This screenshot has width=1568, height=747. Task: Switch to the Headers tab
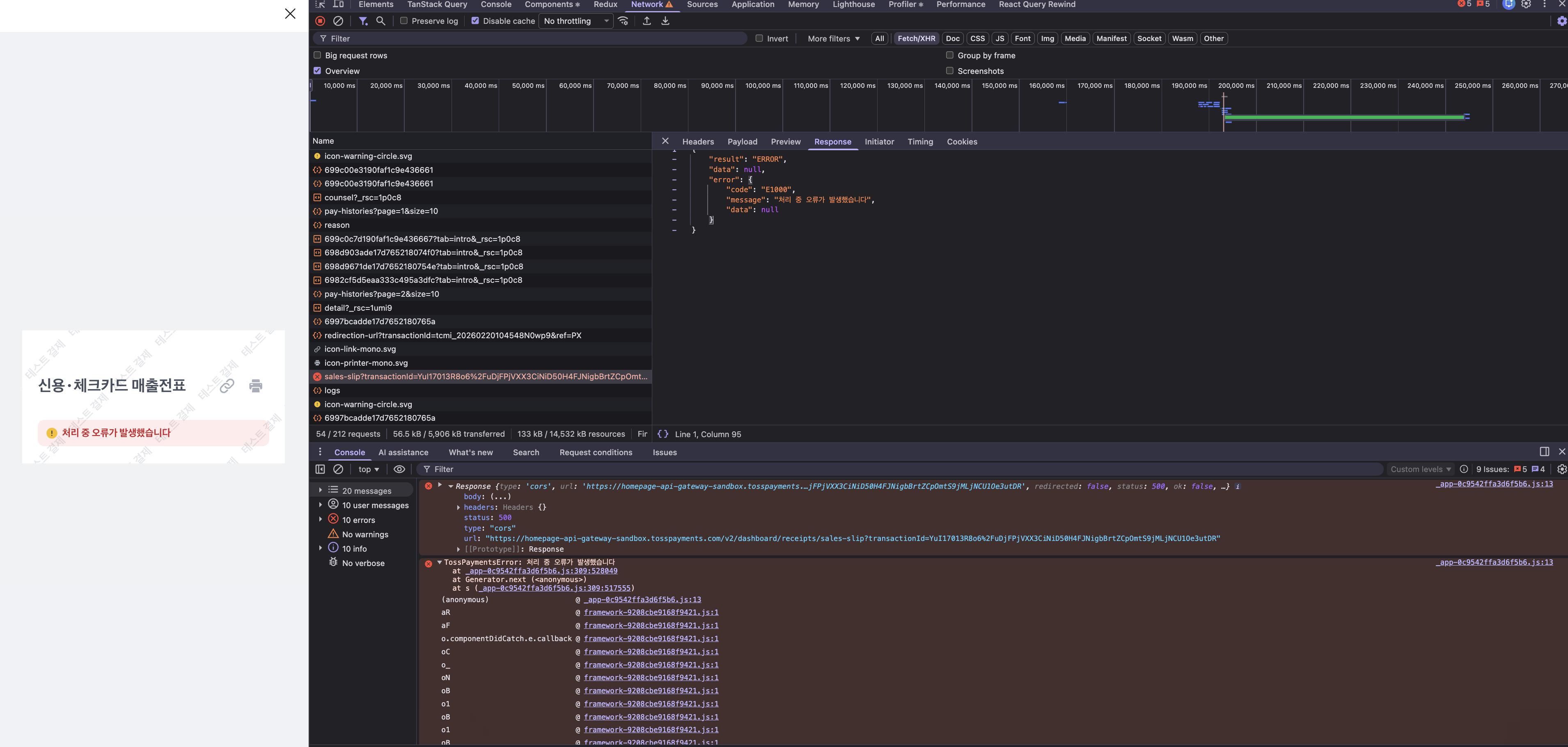pos(697,142)
